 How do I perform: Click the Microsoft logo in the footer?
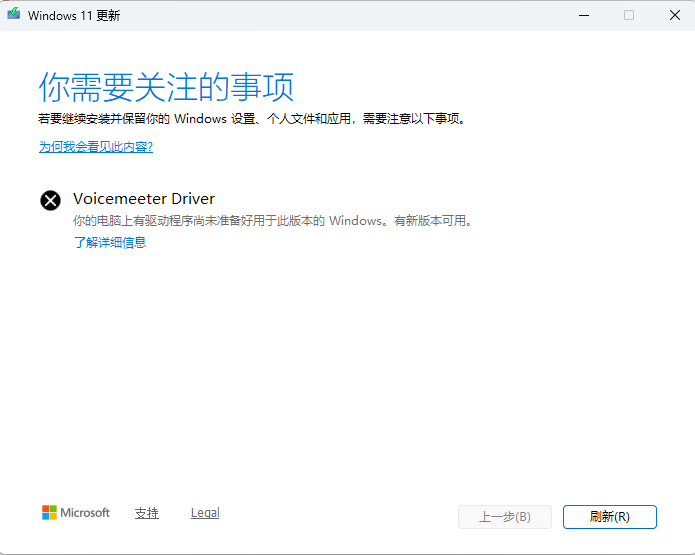(x=76, y=512)
